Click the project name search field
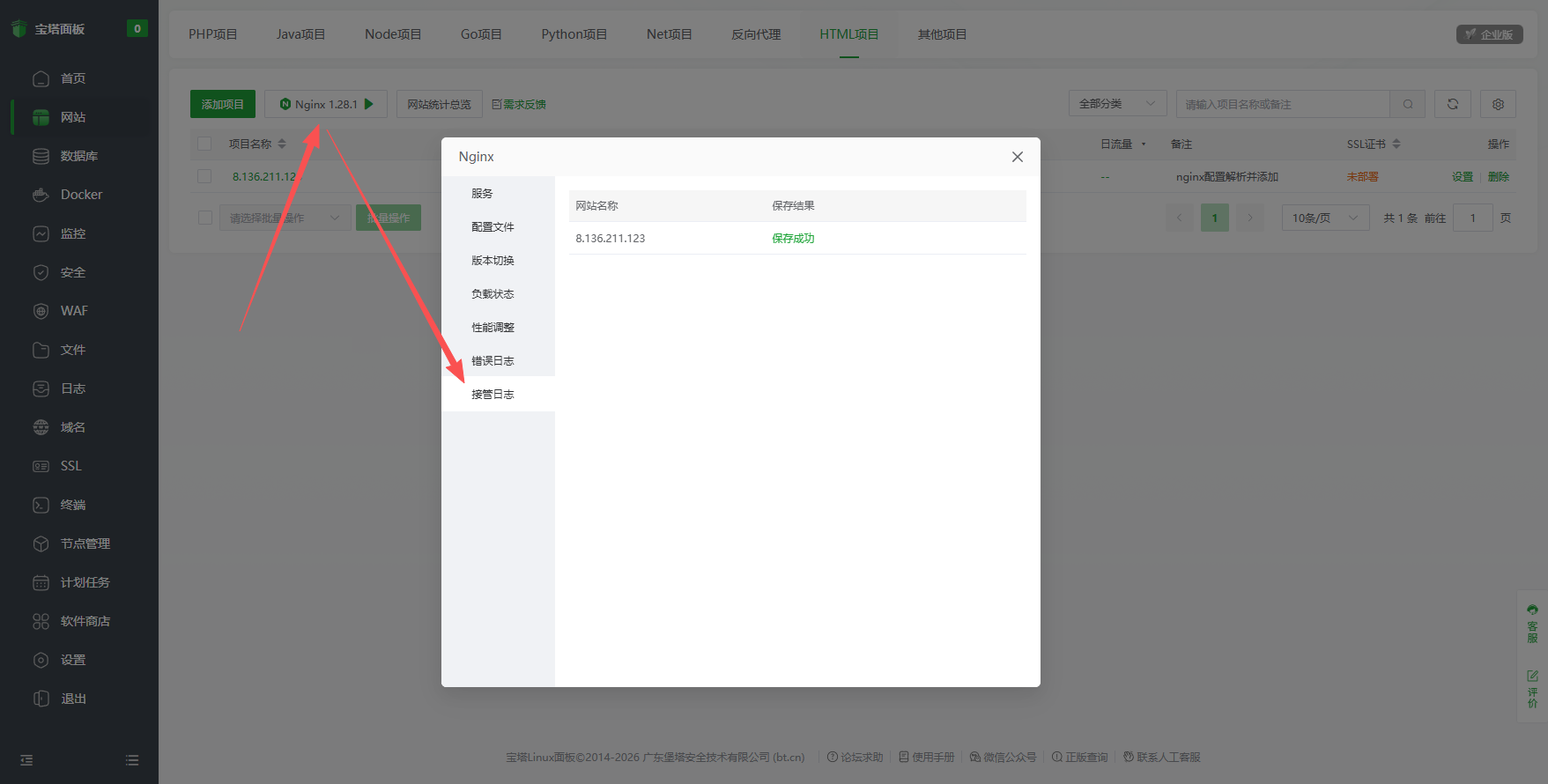The width and height of the screenshot is (1548, 784). coord(1282,104)
